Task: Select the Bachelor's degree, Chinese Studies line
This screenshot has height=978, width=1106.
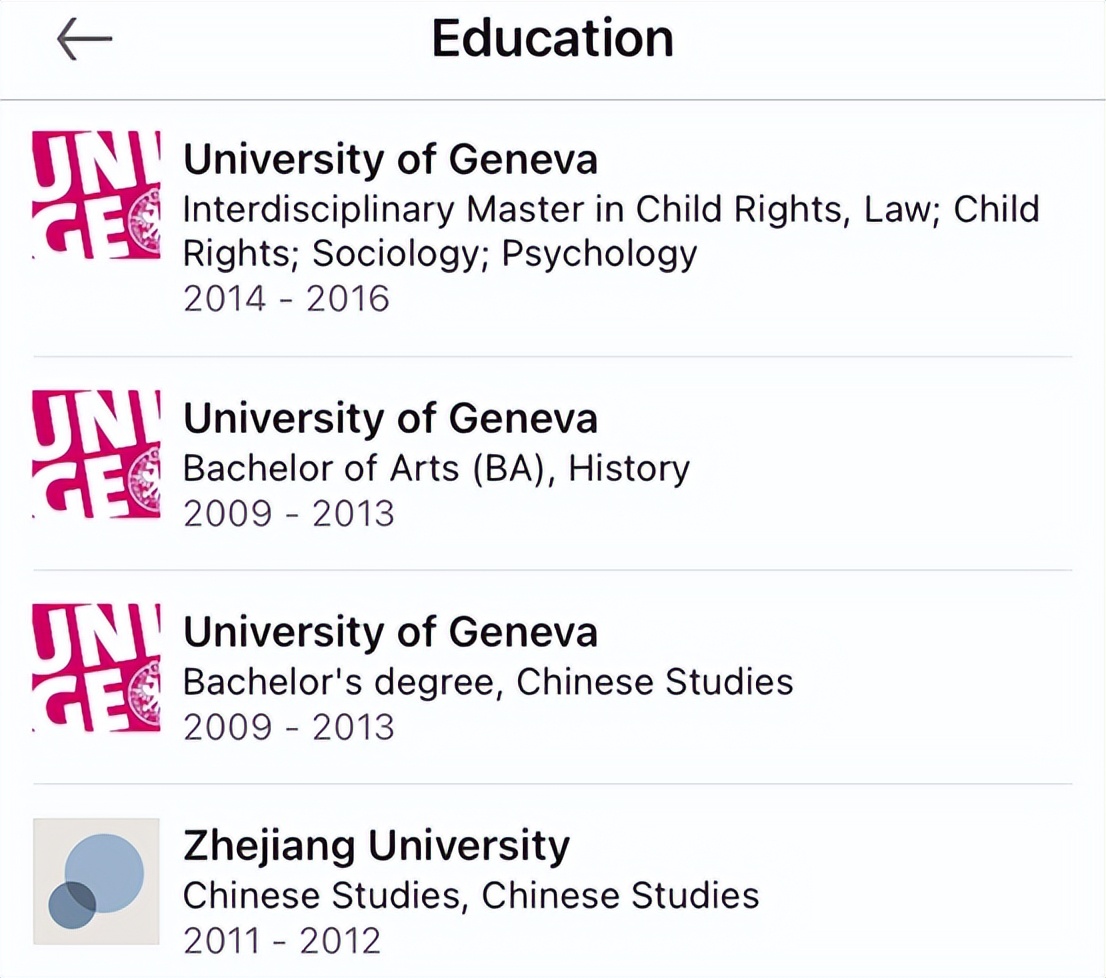Action: click(x=488, y=681)
